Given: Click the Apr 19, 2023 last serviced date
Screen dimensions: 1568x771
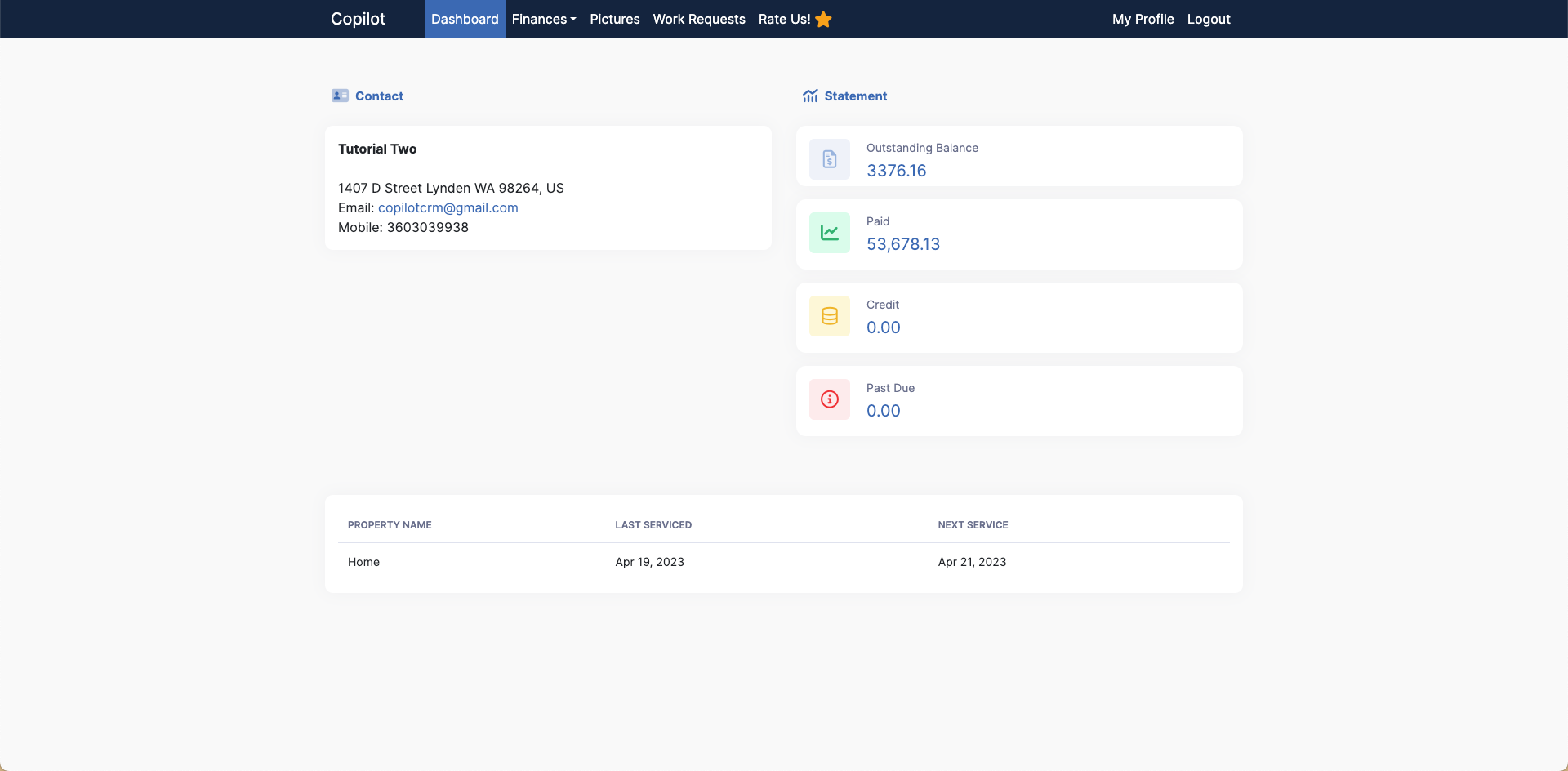Looking at the screenshot, I should pyautogui.click(x=650, y=562).
